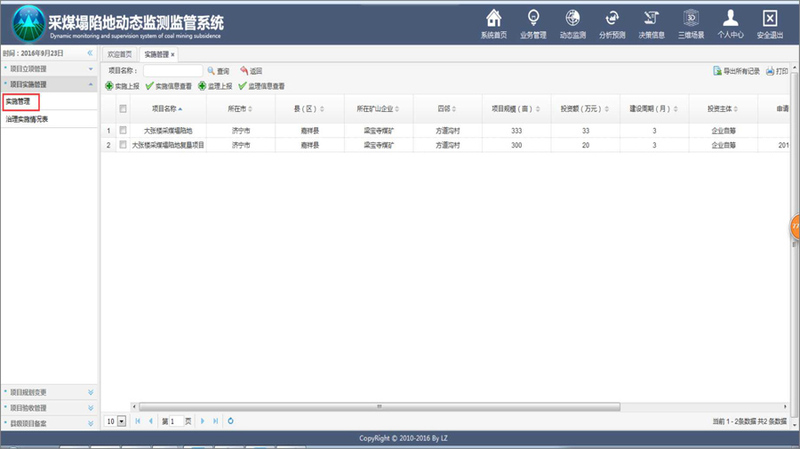This screenshot has height=449, width=800.
Task: Click 打印 printer icon
Action: 770,71
